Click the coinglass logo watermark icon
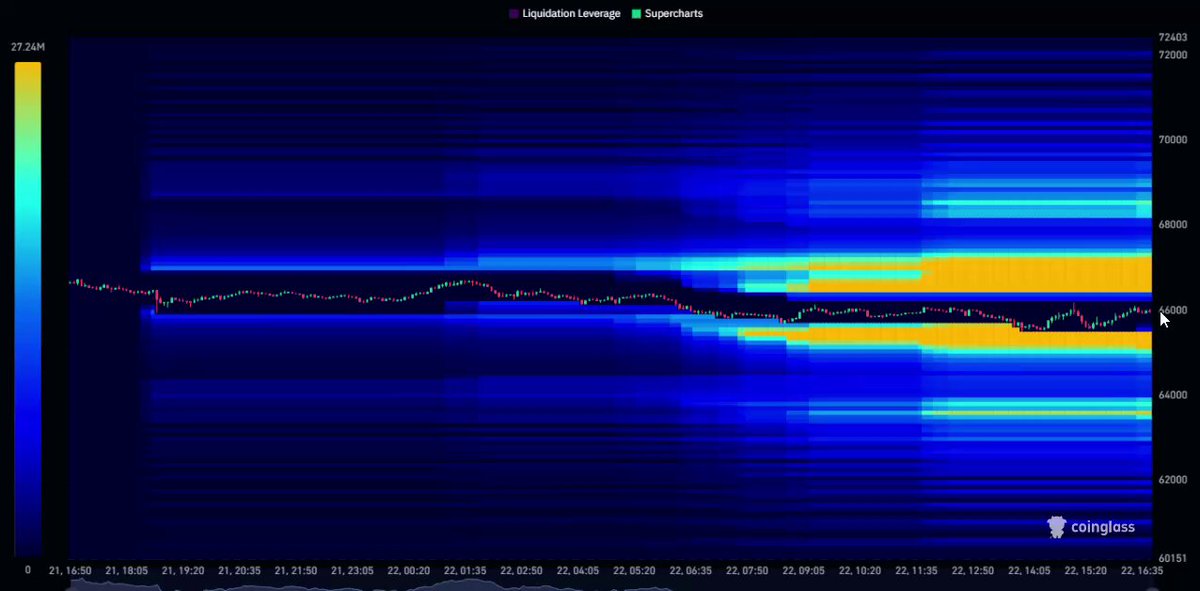 coord(1056,526)
